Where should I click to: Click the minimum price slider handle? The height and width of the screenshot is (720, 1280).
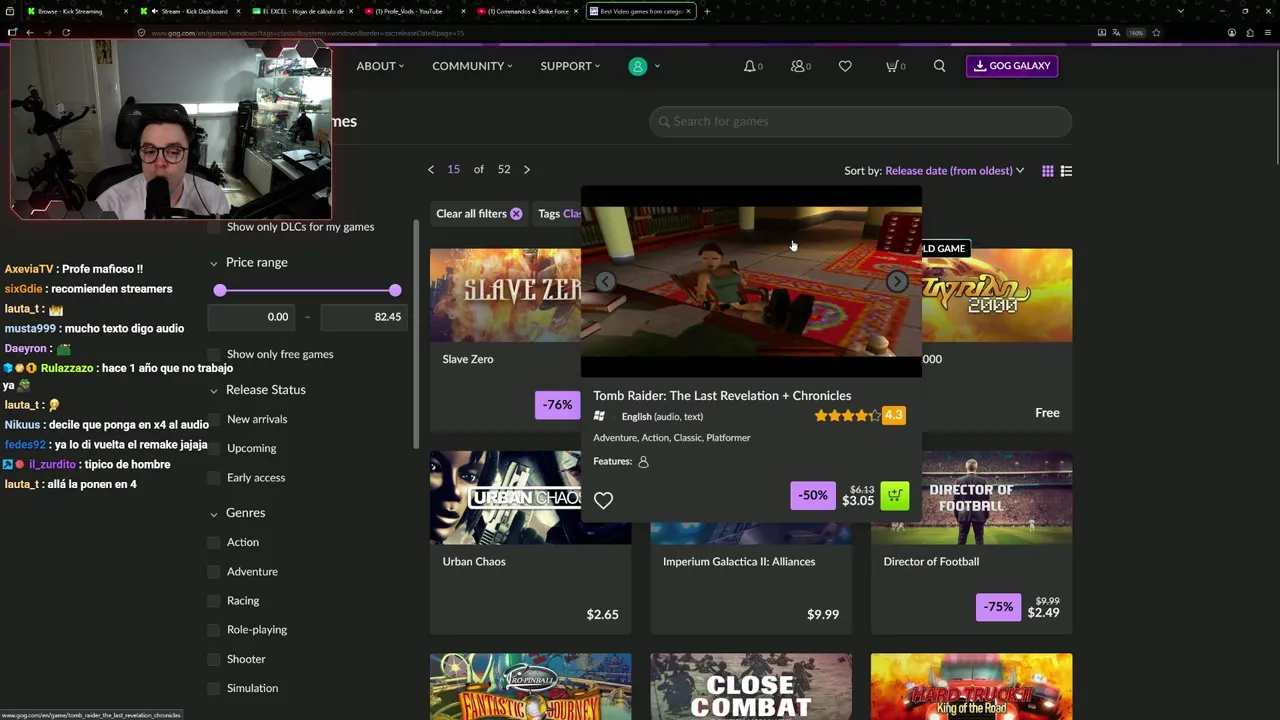tap(220, 290)
